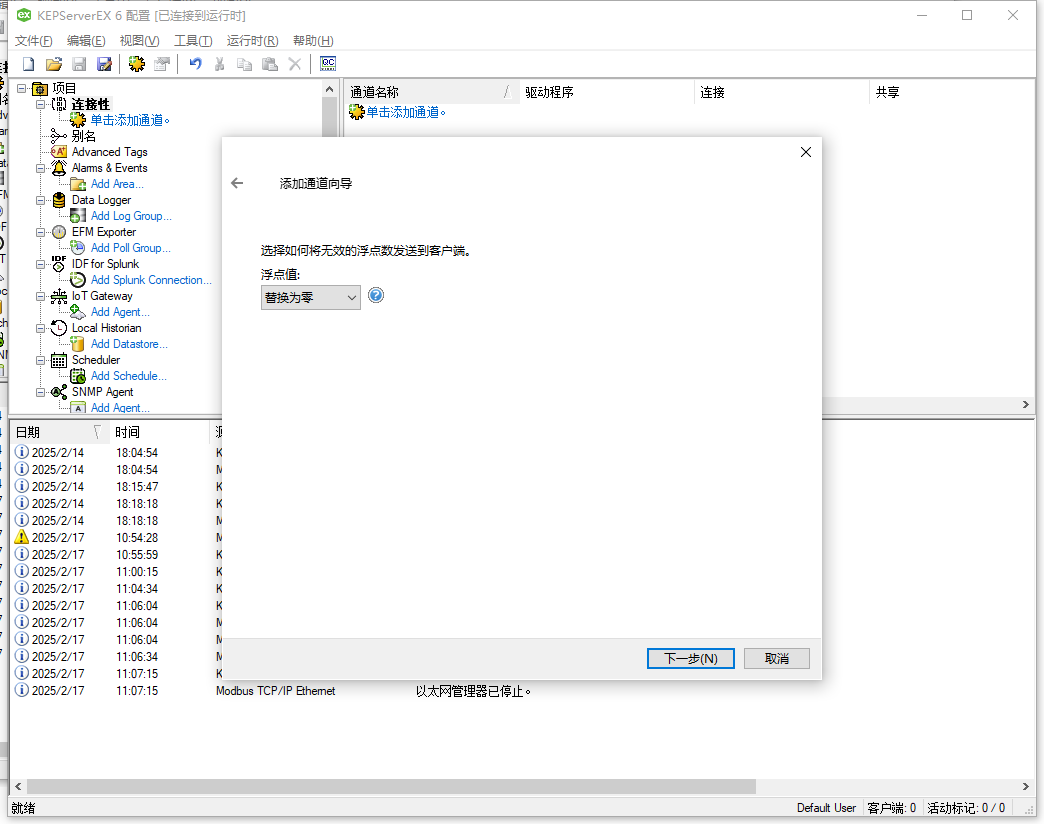Click the 取消 button
The image size is (1044, 824).
(x=776, y=658)
